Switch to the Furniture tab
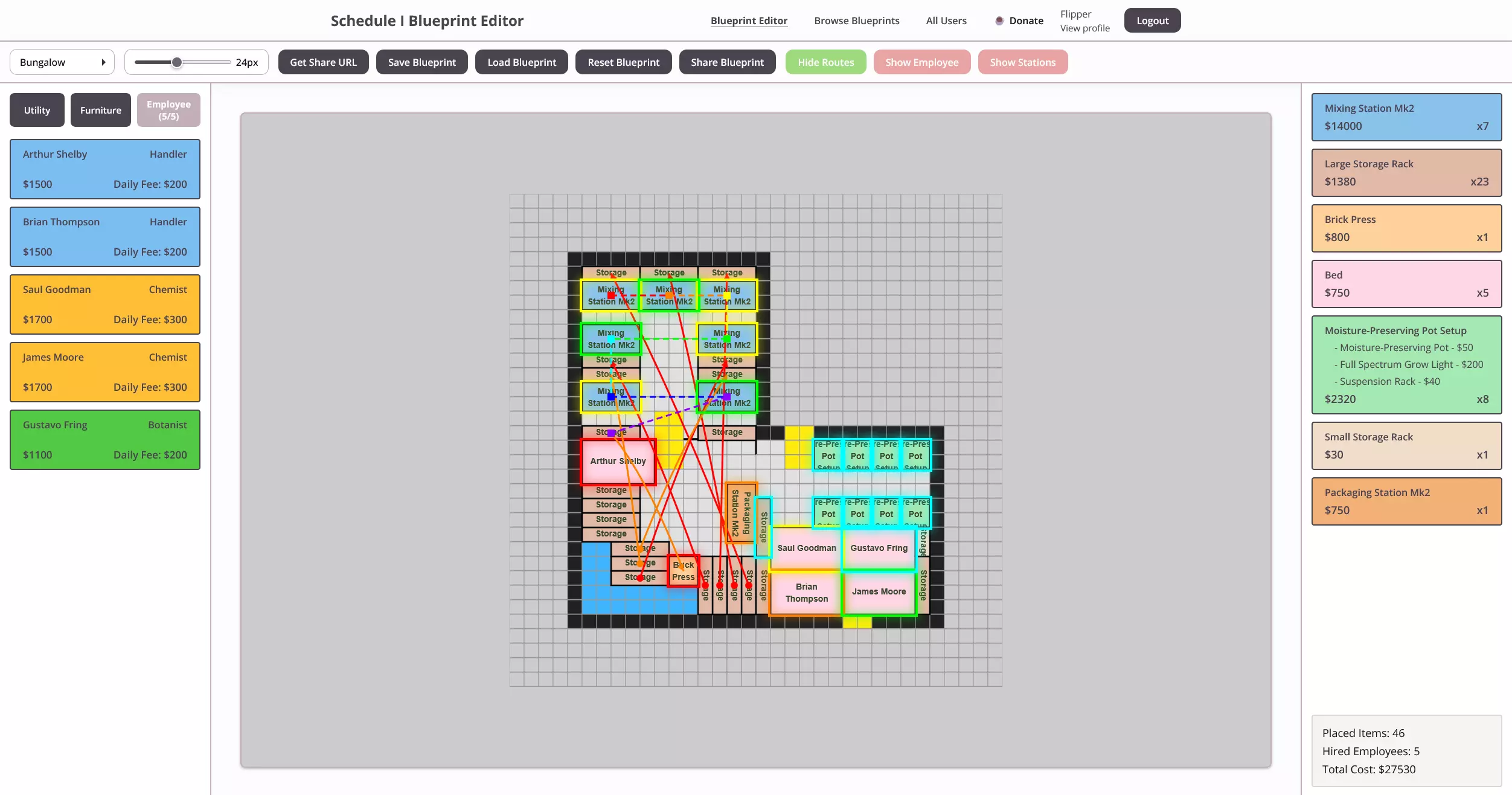Image resolution: width=1512 pixels, height=795 pixels. [x=100, y=110]
